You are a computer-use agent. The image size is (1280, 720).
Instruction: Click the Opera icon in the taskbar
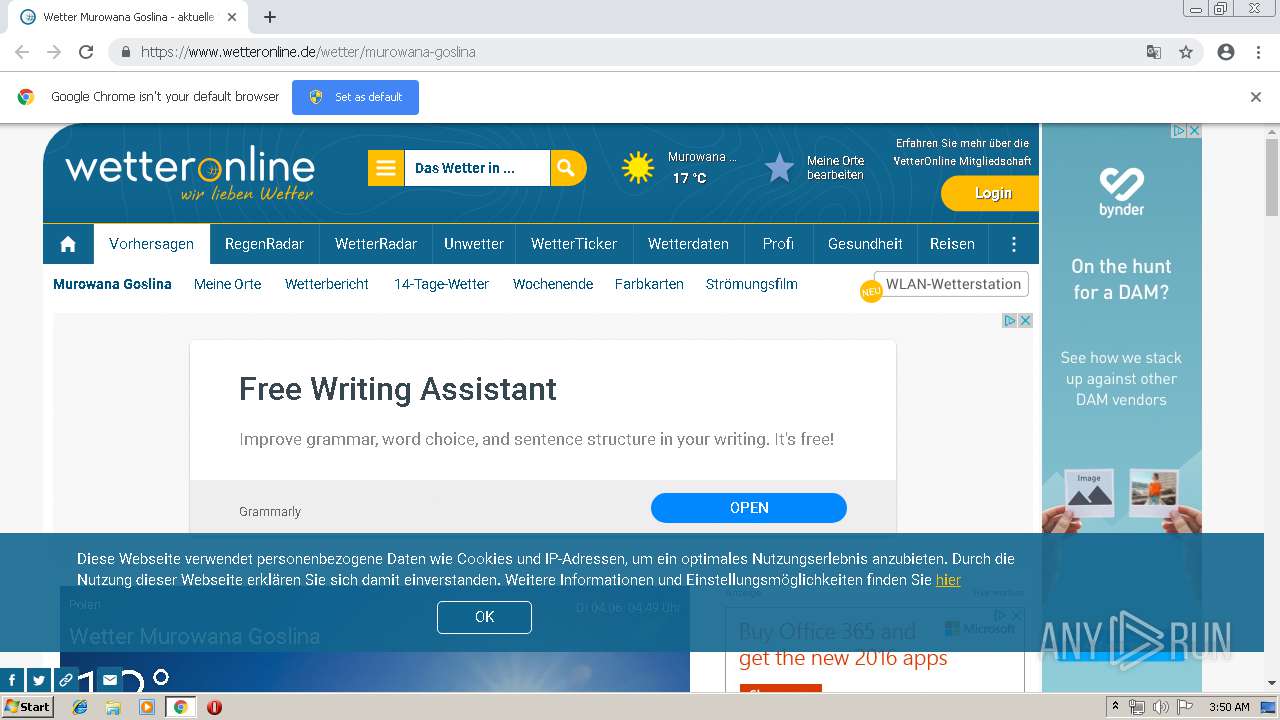coord(214,707)
